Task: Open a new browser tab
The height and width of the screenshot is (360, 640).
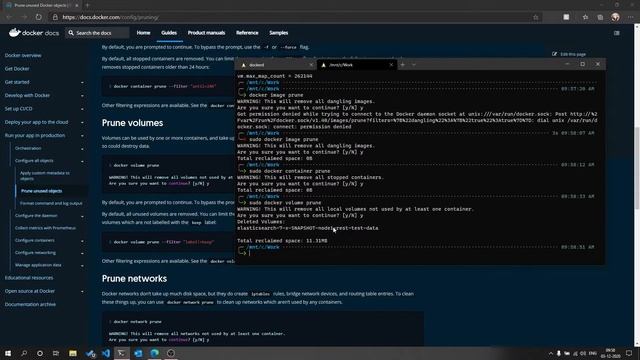Action: (87, 5)
